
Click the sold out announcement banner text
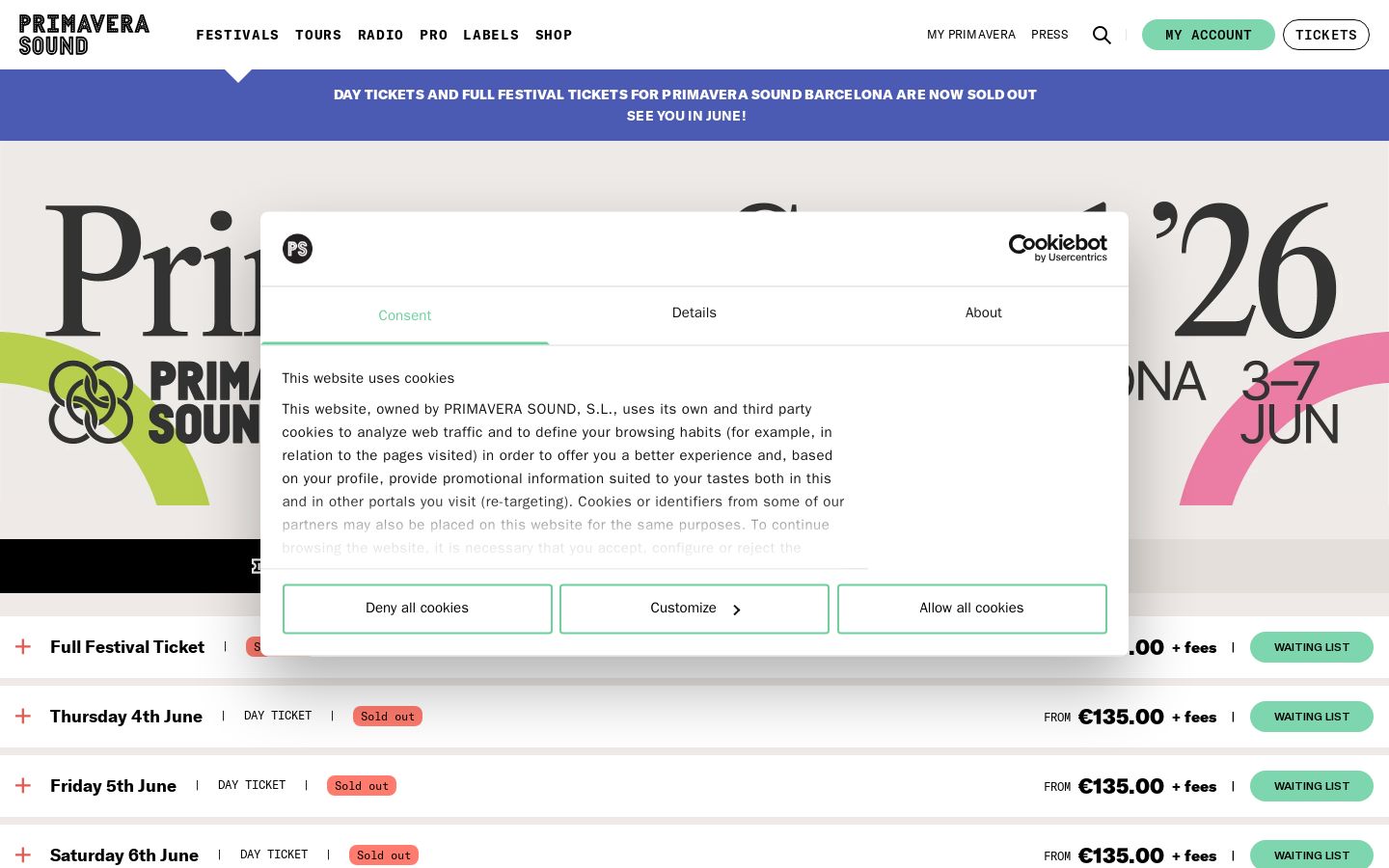coord(686,105)
